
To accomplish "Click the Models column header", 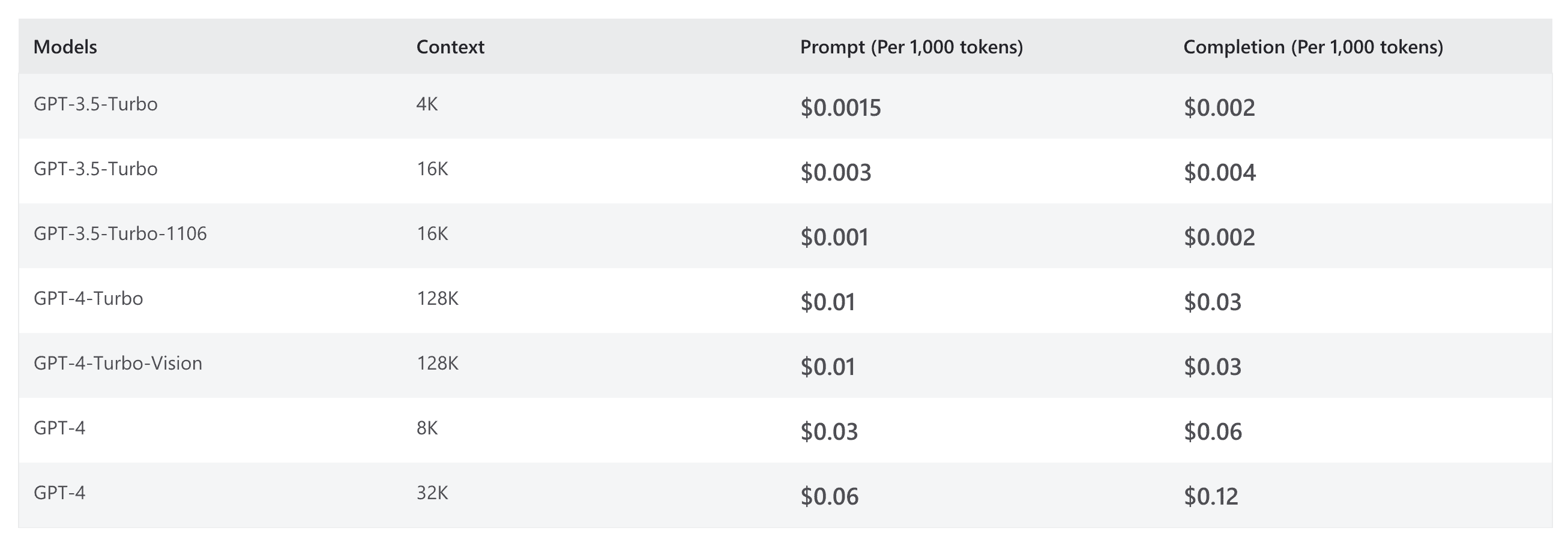I will pyautogui.click(x=65, y=47).
